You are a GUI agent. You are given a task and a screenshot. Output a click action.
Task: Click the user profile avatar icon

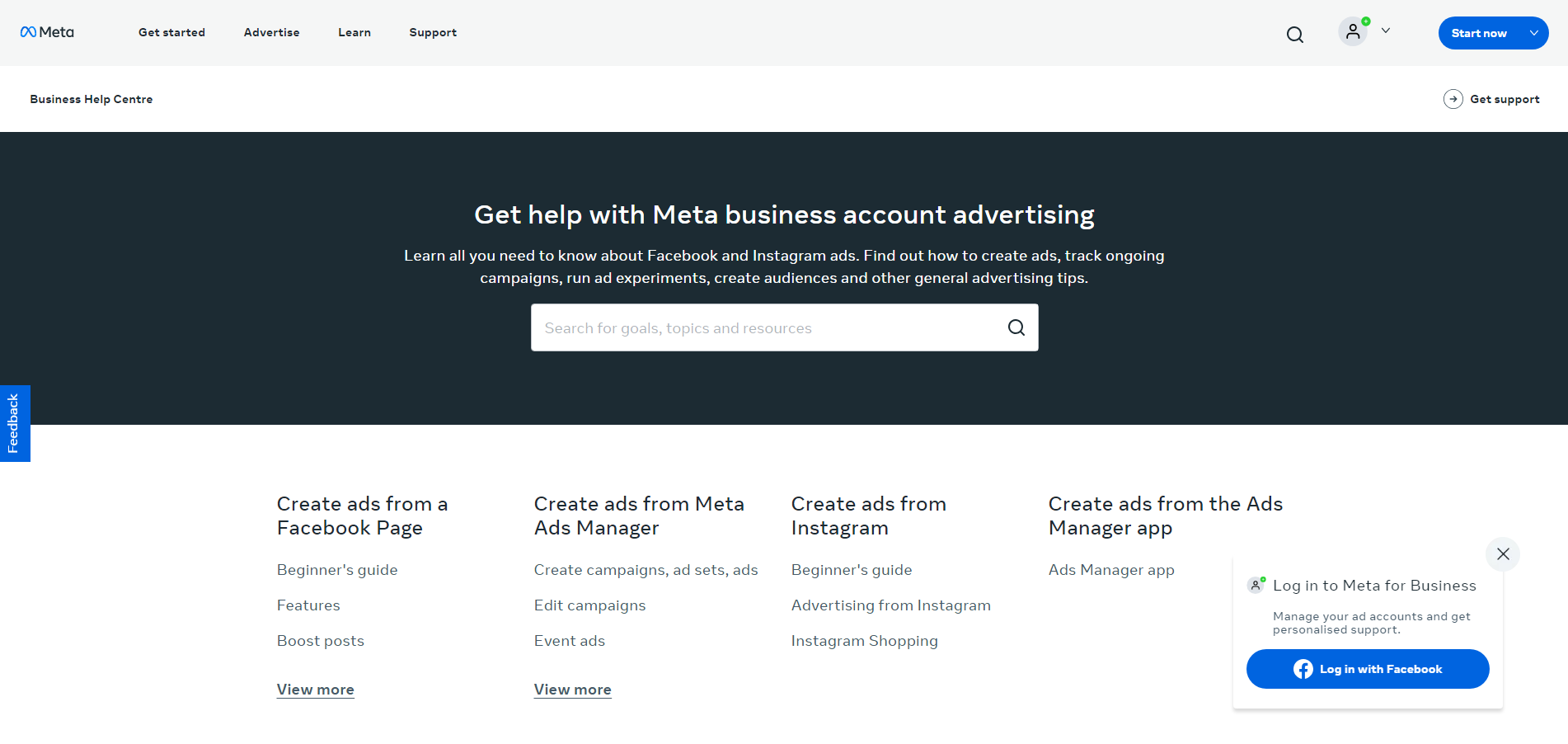(x=1352, y=32)
